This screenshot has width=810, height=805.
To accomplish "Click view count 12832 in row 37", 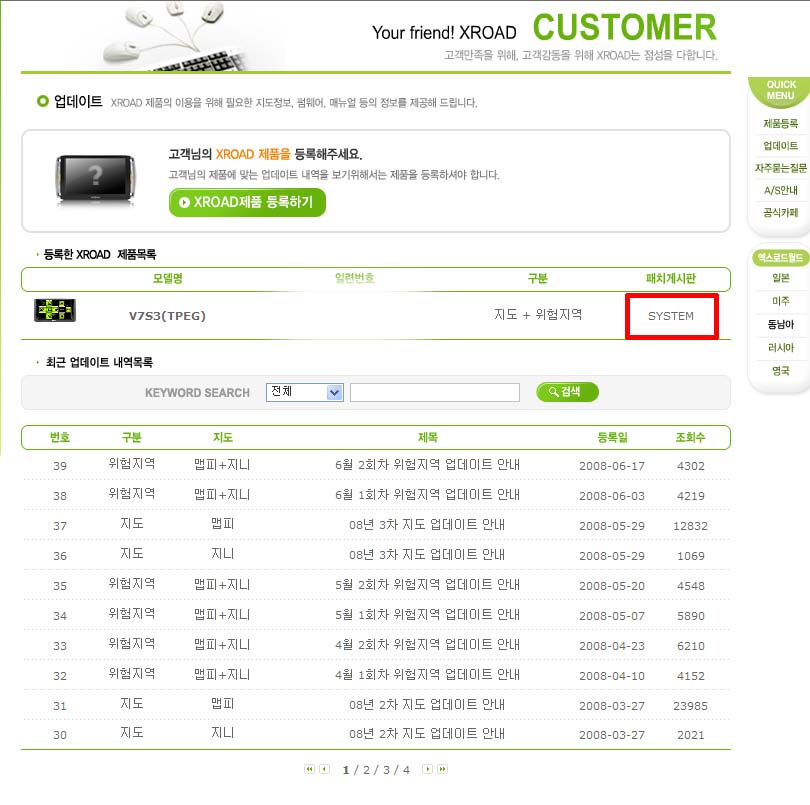I will [690, 526].
